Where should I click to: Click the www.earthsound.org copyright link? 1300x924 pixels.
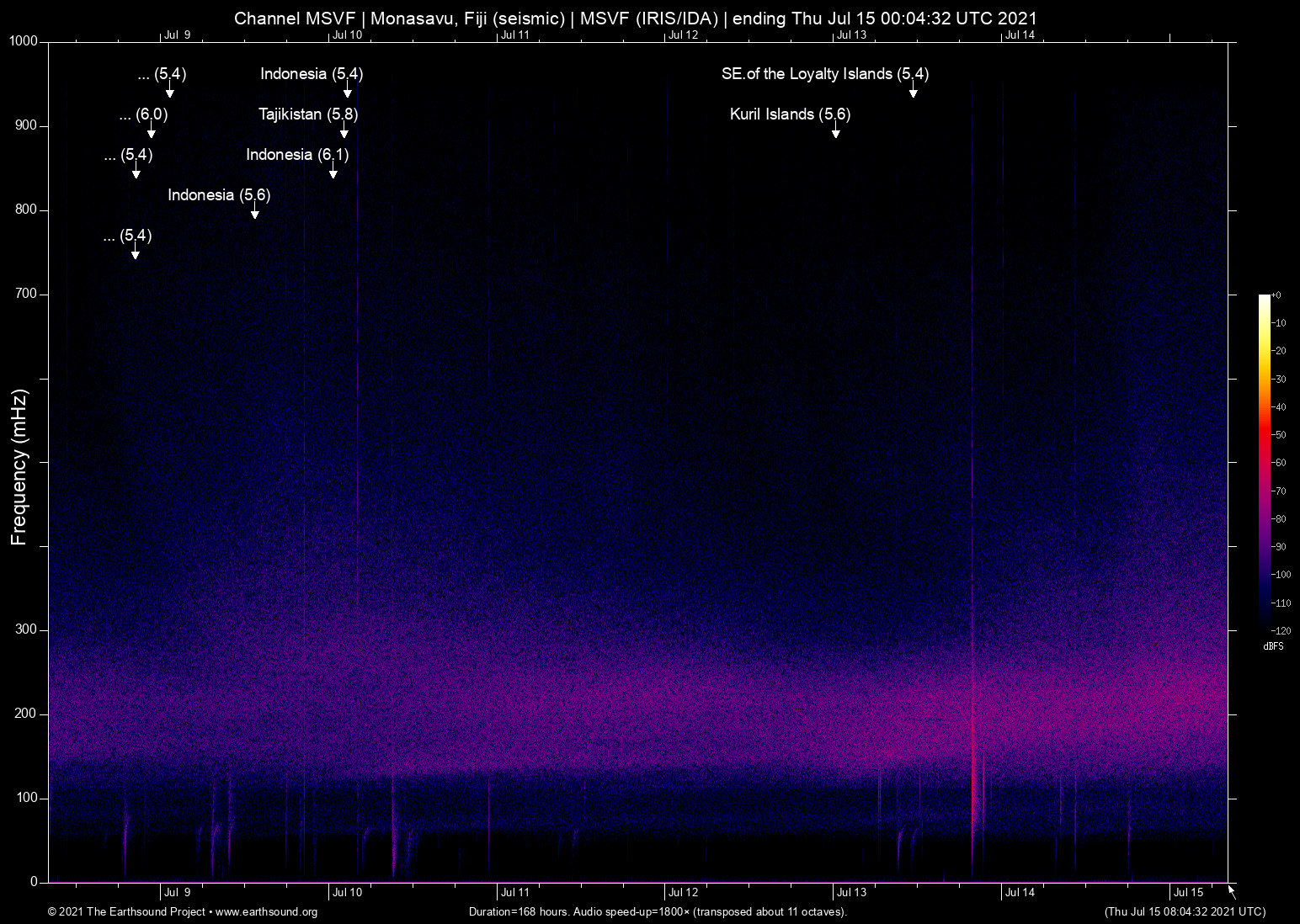coord(266,912)
